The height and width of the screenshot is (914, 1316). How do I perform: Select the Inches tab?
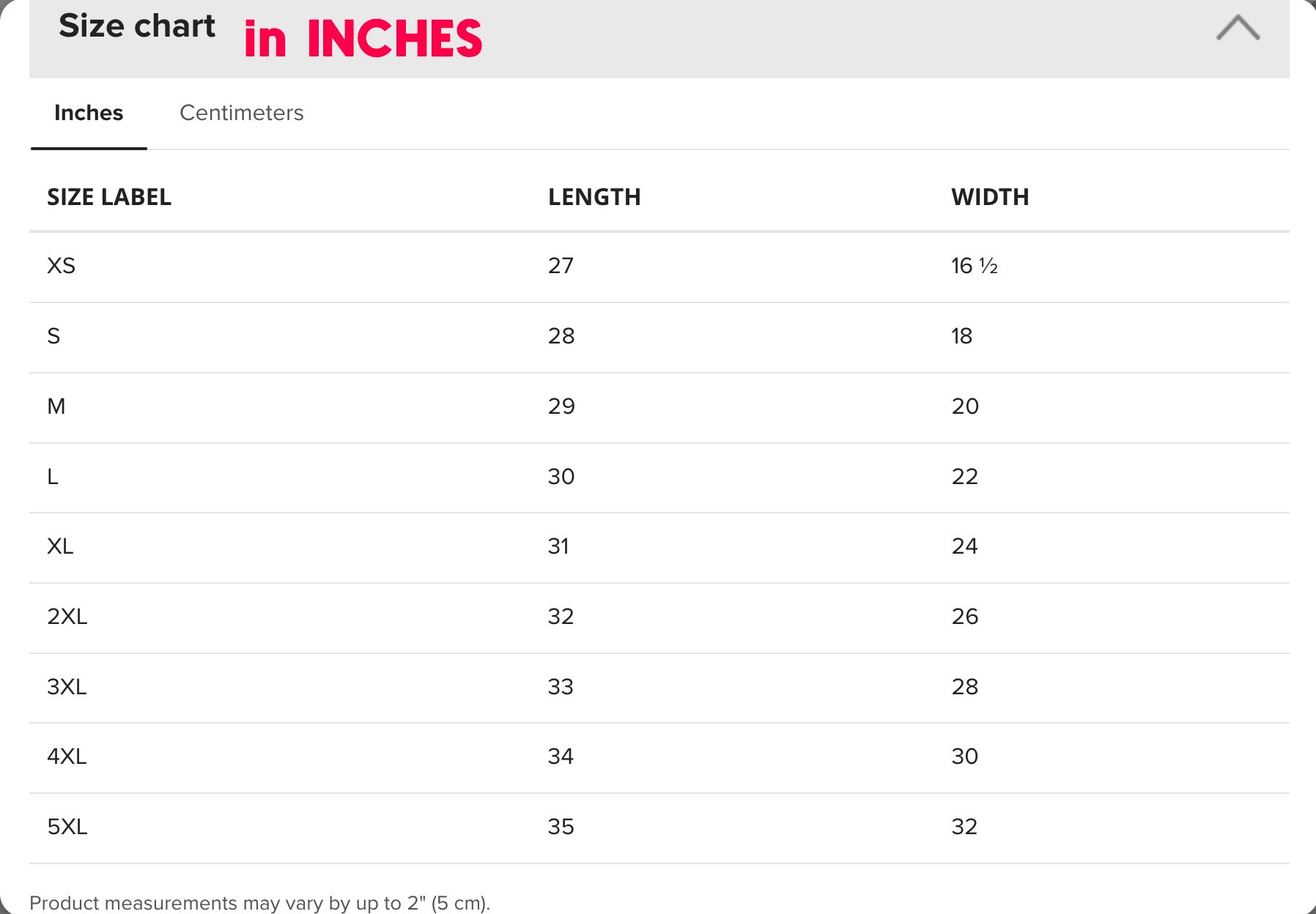click(x=89, y=113)
